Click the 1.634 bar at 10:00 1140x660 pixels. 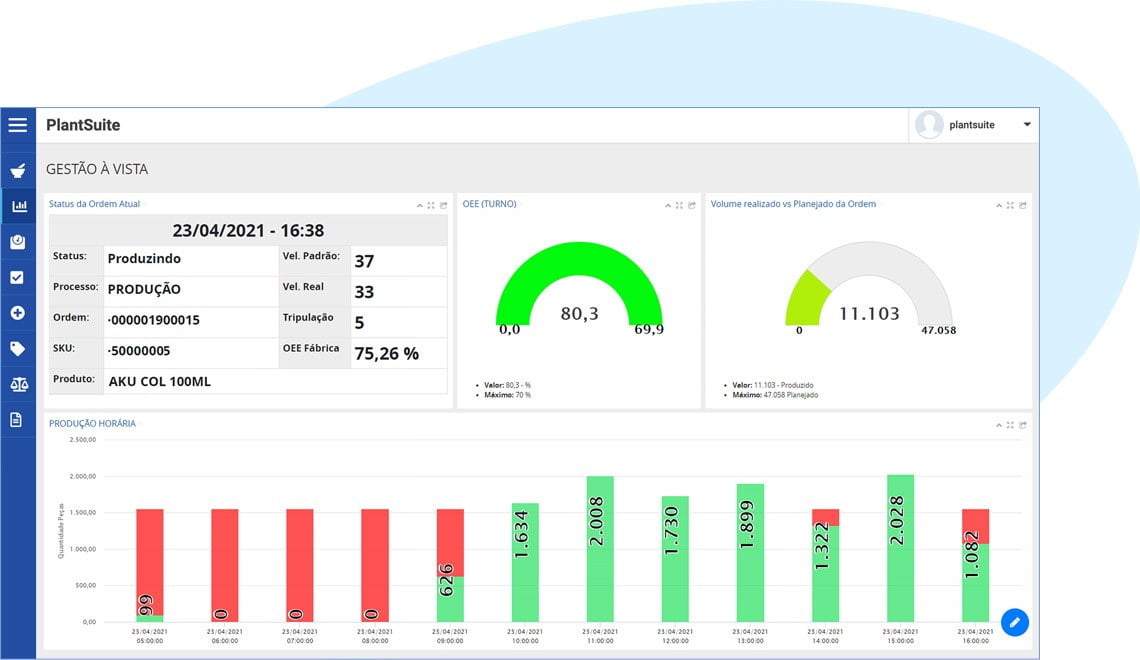point(525,563)
